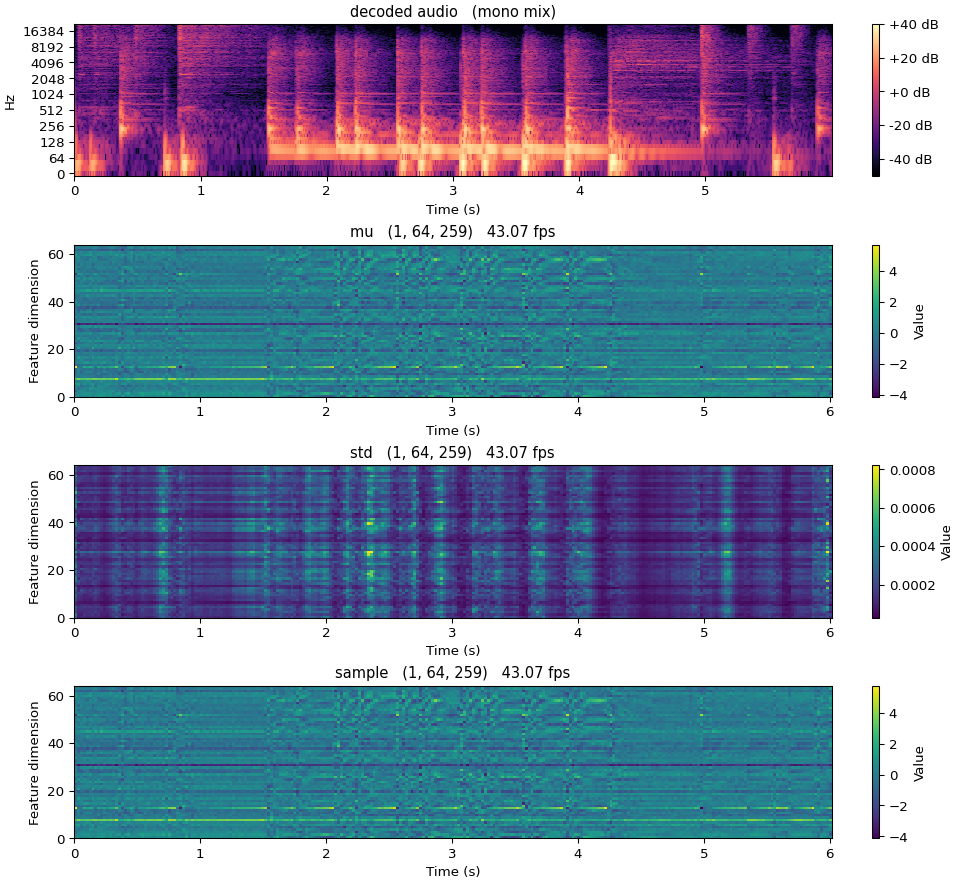Click the '0.0006' tick on std colorbar
960x883 pixels.
tap(912, 508)
